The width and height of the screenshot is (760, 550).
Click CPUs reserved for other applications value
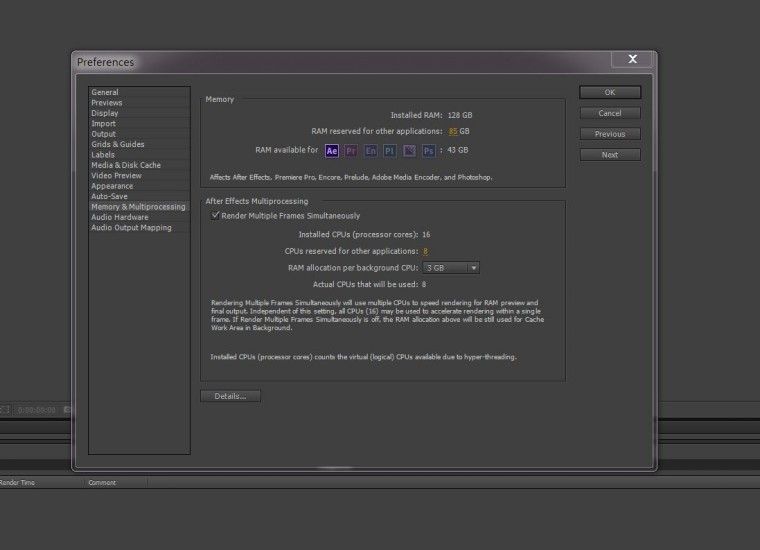pos(425,251)
